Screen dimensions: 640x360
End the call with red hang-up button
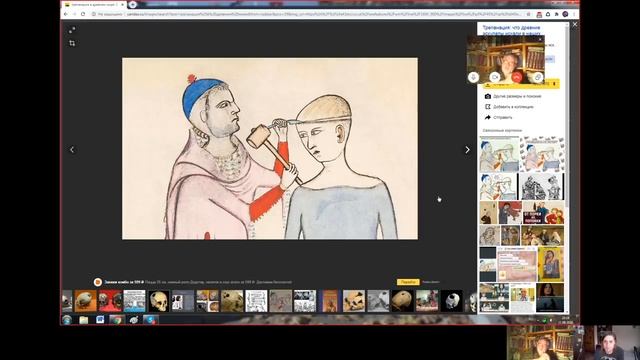pyautogui.click(x=517, y=77)
